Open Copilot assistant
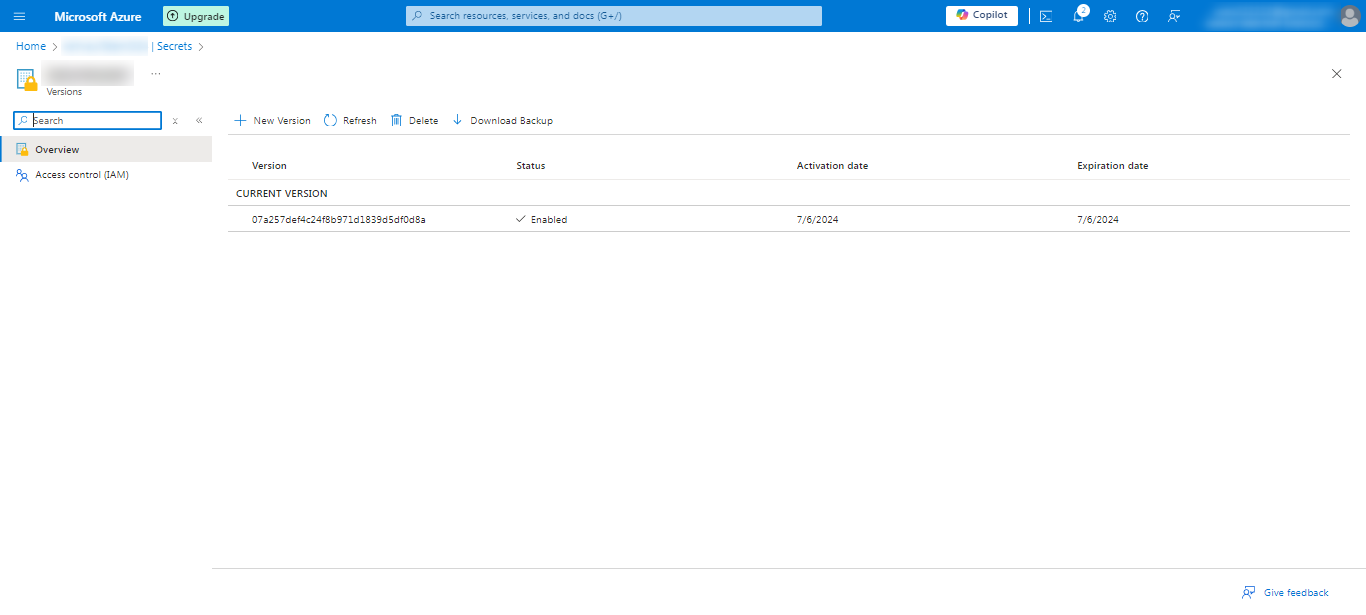 [982, 15]
